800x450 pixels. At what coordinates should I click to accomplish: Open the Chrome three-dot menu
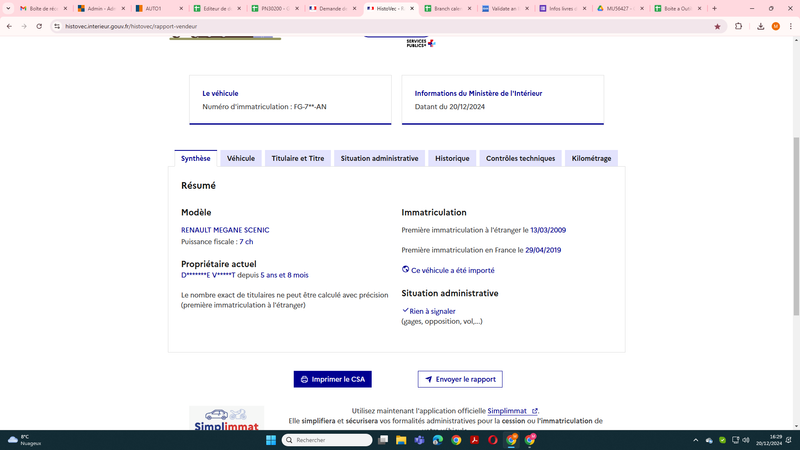coord(790,27)
